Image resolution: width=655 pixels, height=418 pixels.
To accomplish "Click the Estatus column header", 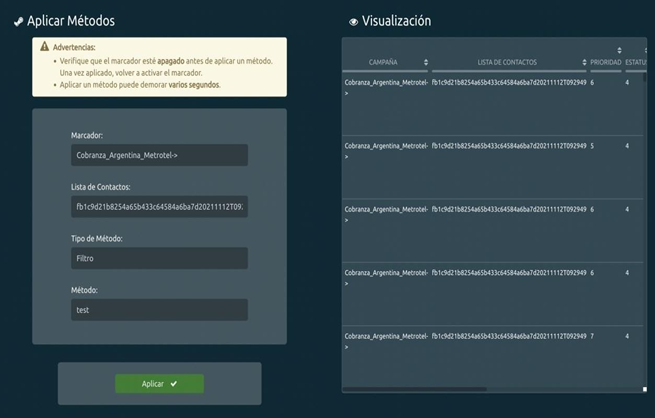I will point(636,63).
